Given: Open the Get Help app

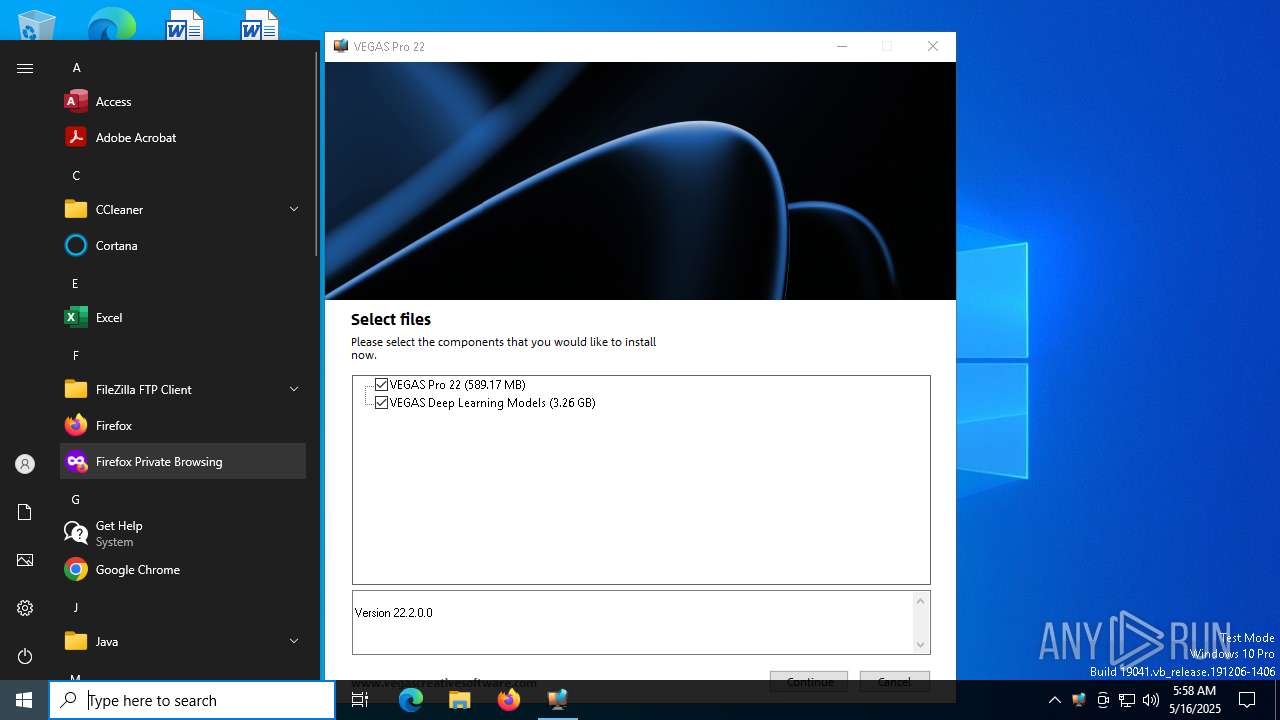Looking at the screenshot, I should [x=183, y=534].
